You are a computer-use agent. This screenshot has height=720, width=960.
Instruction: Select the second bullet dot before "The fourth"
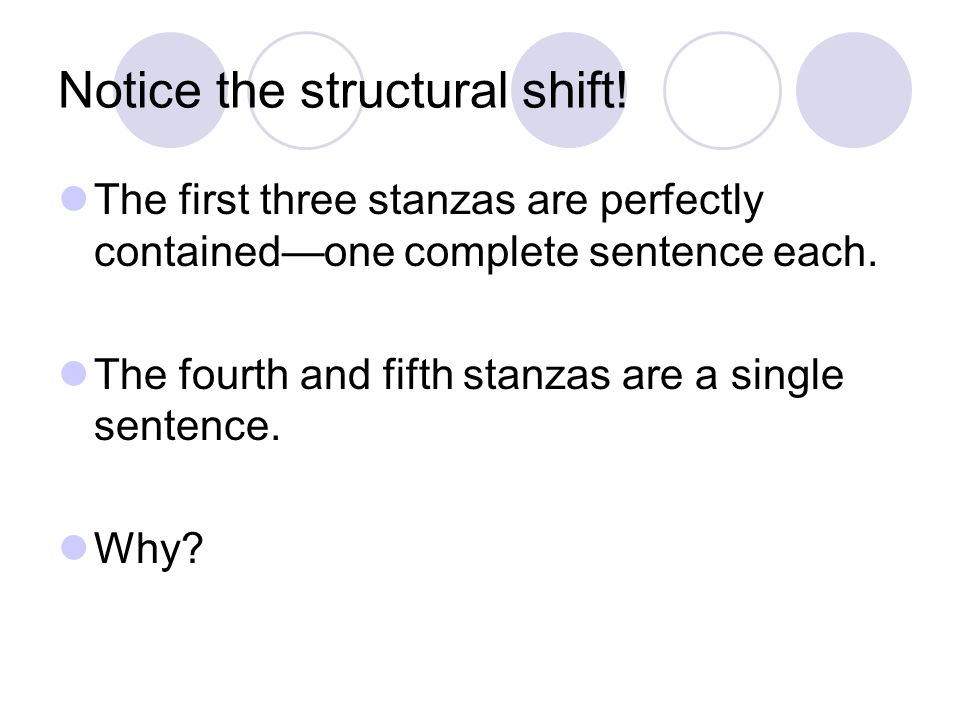[74, 373]
